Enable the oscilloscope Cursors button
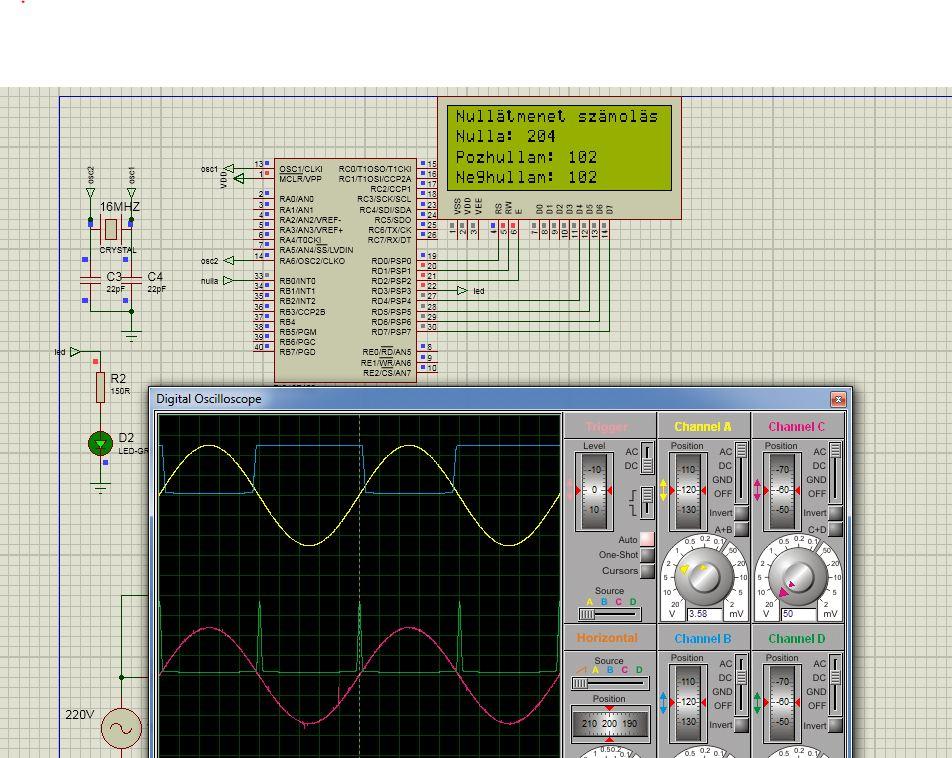Screen dimensions: 952x758 click(647, 571)
